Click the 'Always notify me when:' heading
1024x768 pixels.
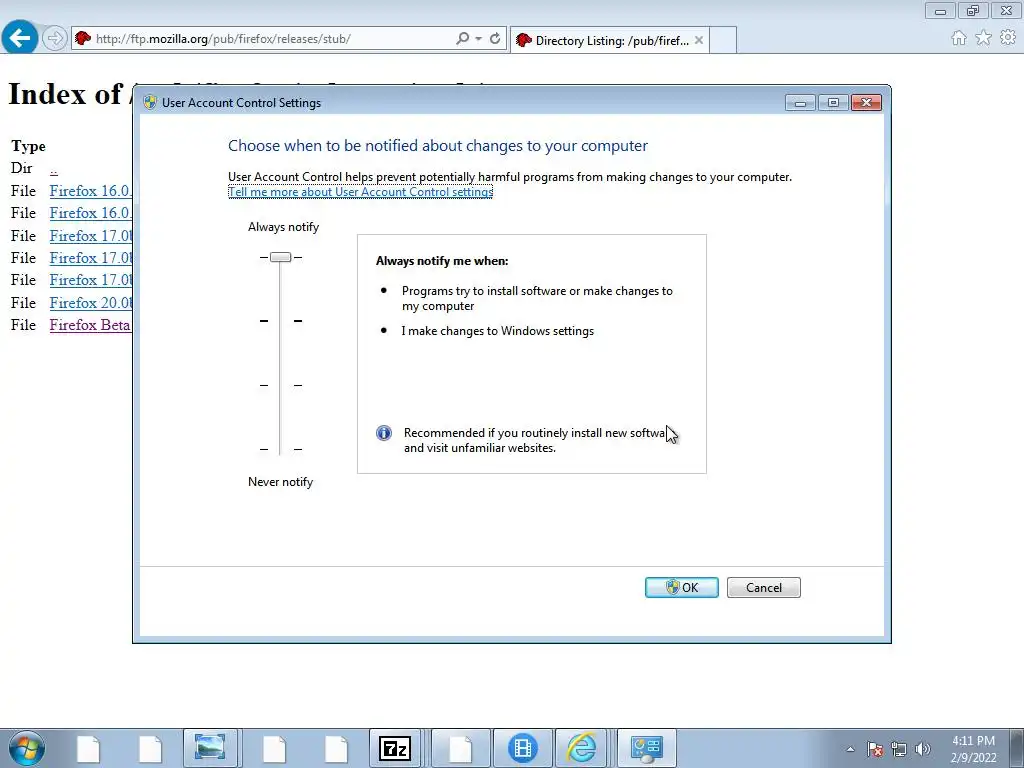tap(442, 261)
